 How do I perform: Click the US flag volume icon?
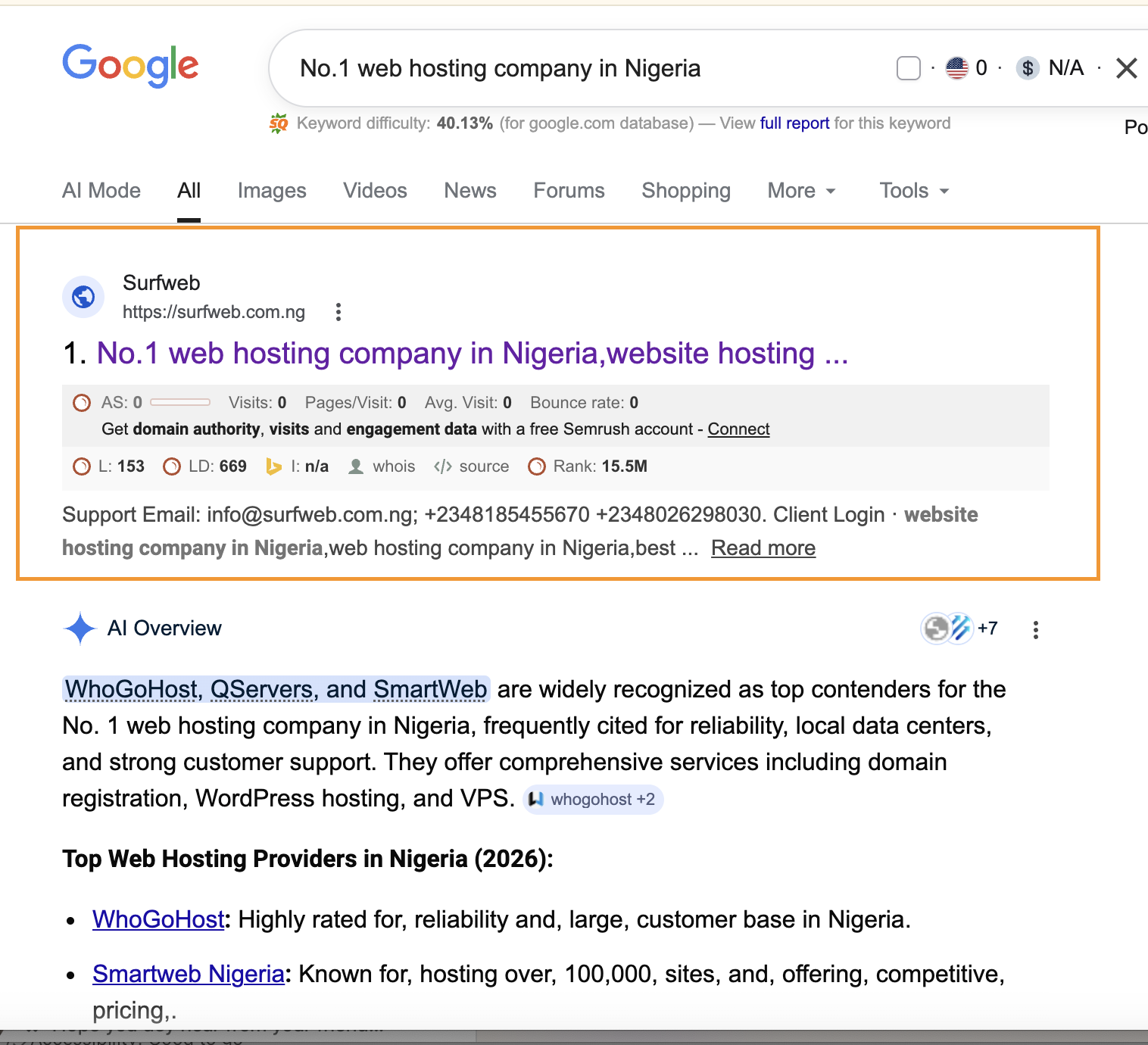957,68
